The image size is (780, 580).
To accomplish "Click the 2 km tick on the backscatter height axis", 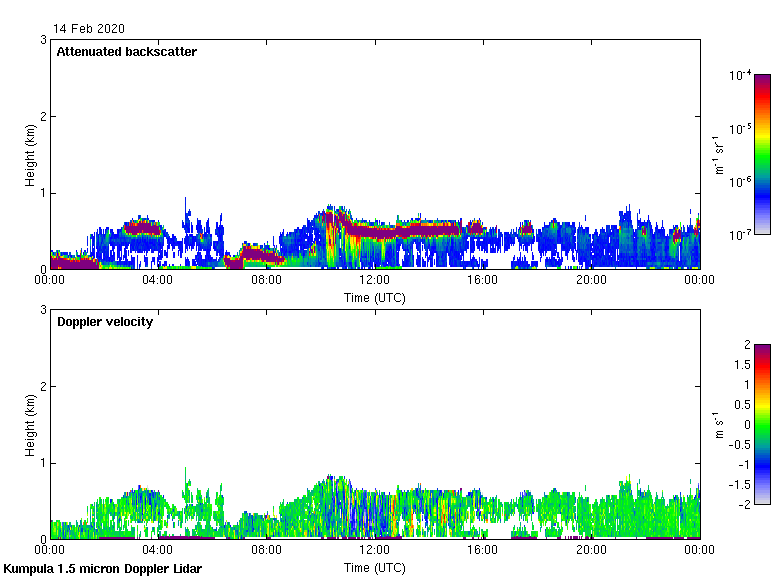I will click(43, 116).
